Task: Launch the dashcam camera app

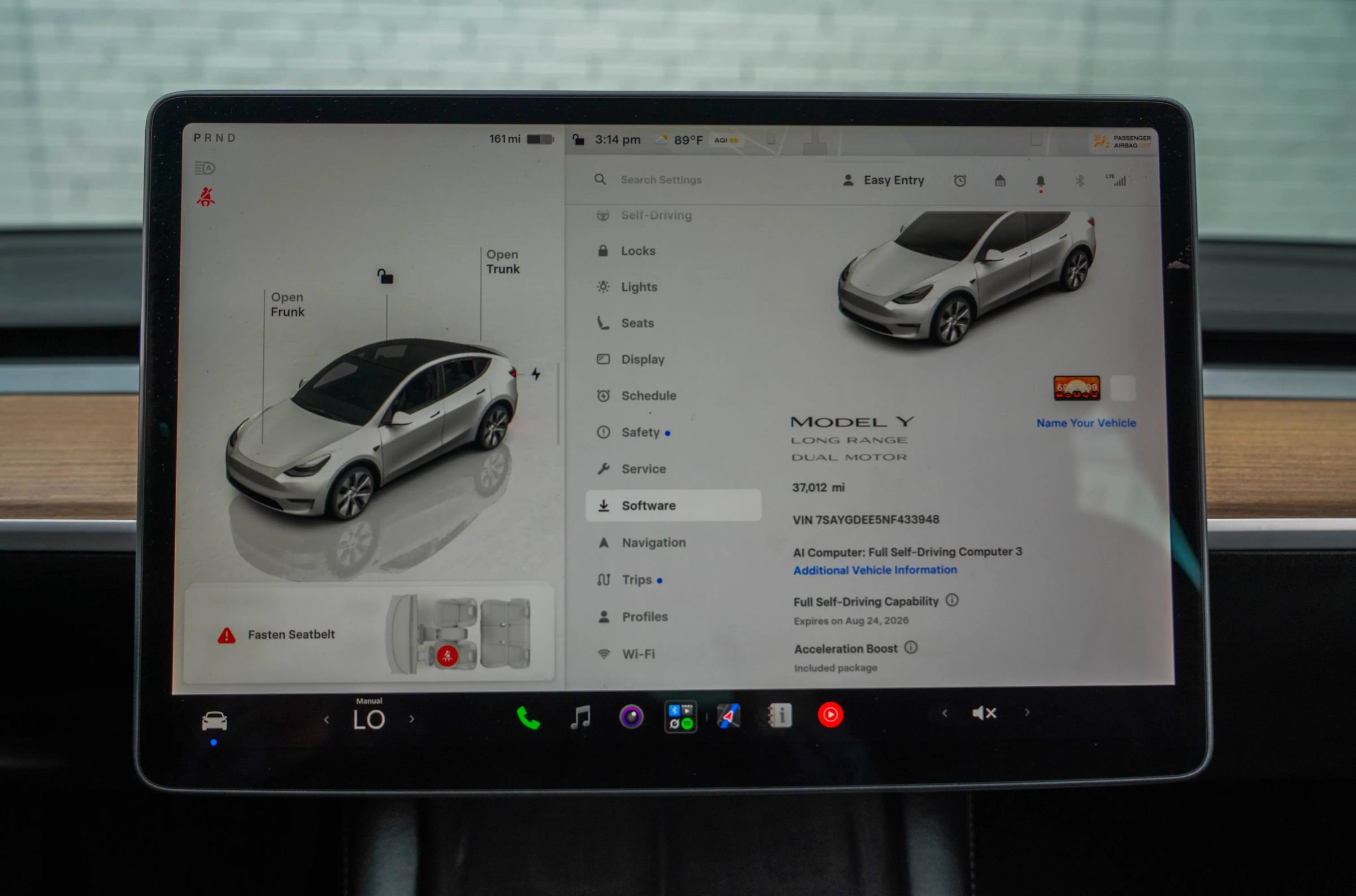Action: 632,716
